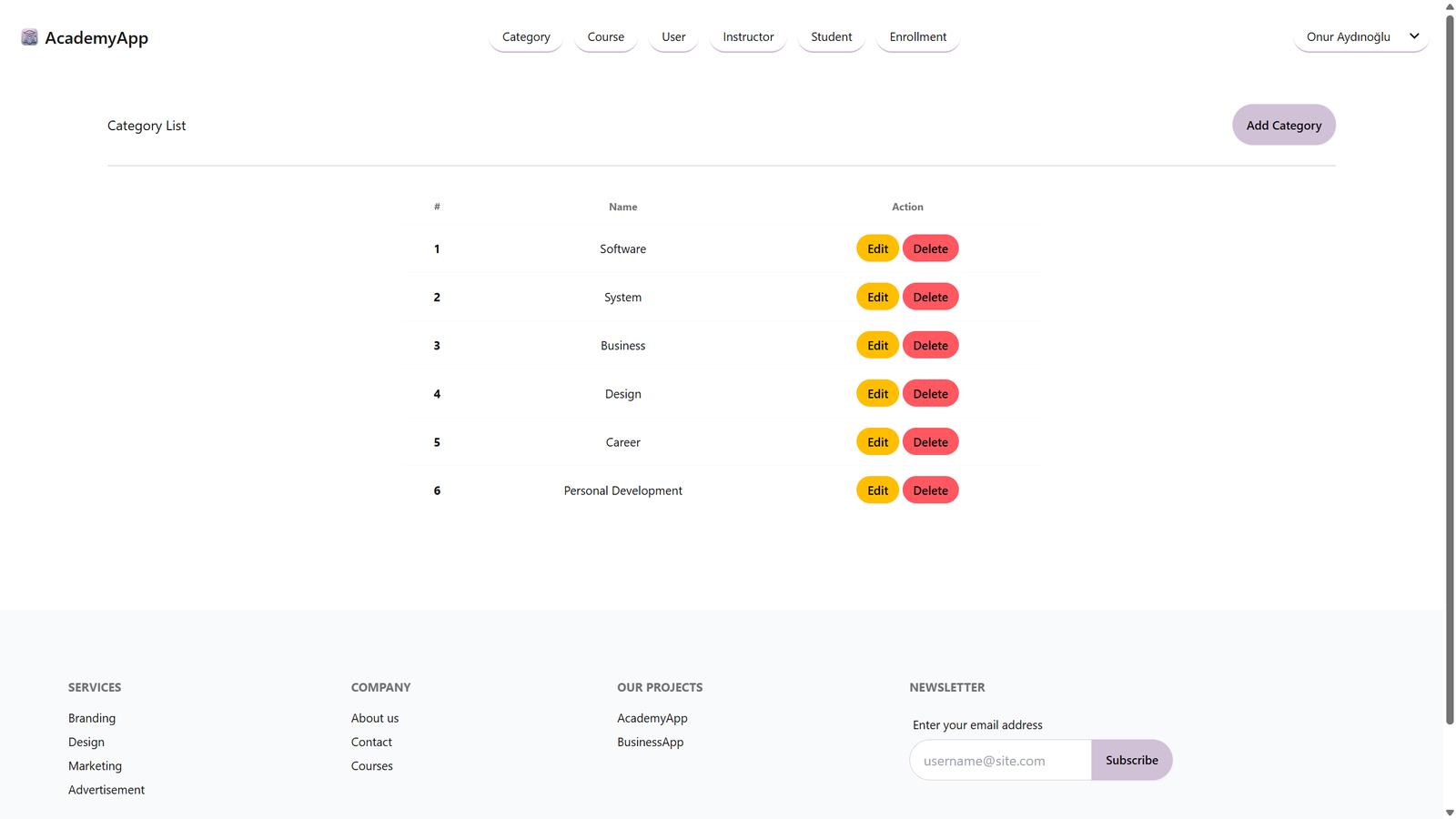Go to the Course nav item

(606, 36)
